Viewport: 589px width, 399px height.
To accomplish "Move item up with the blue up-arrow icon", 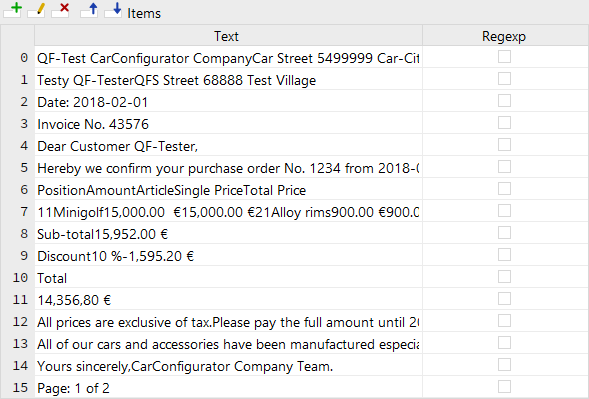I will point(89,10).
